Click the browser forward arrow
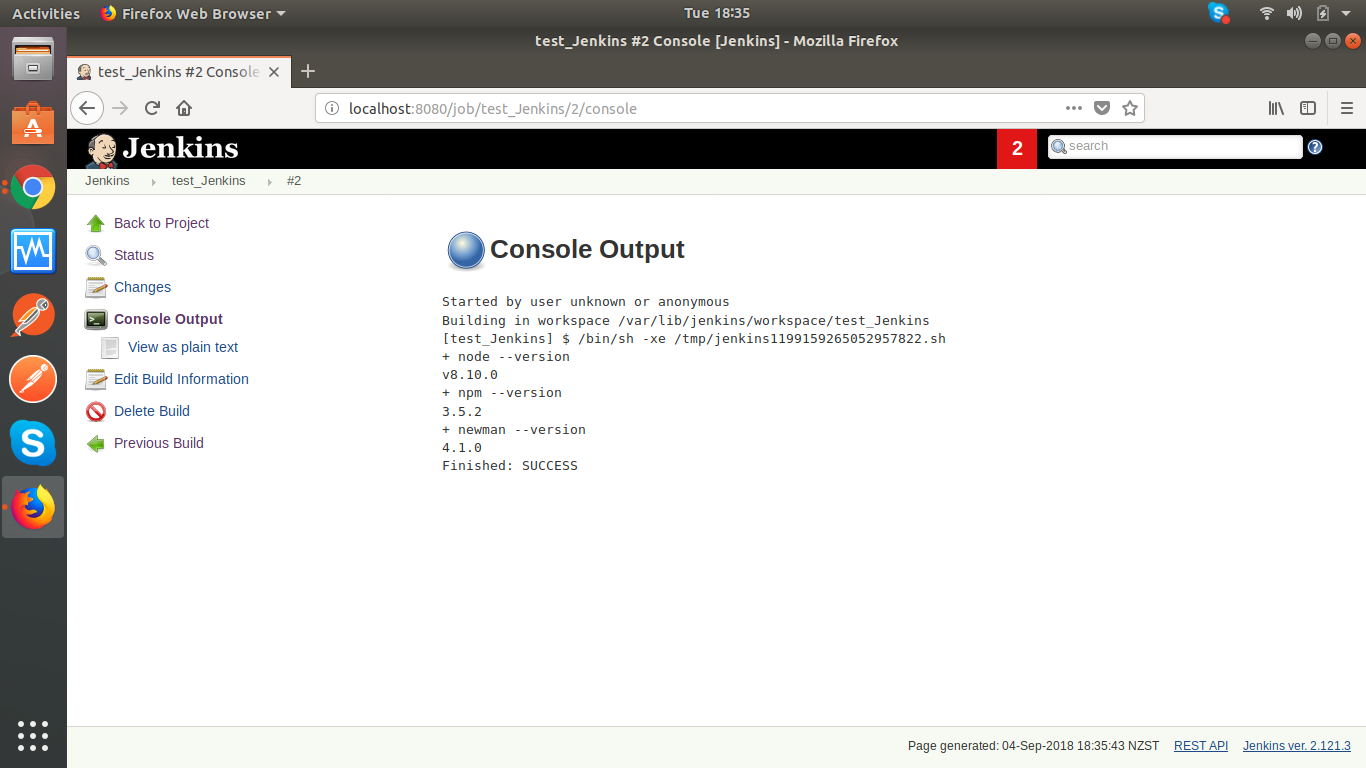The image size is (1366, 768). pyautogui.click(x=120, y=108)
